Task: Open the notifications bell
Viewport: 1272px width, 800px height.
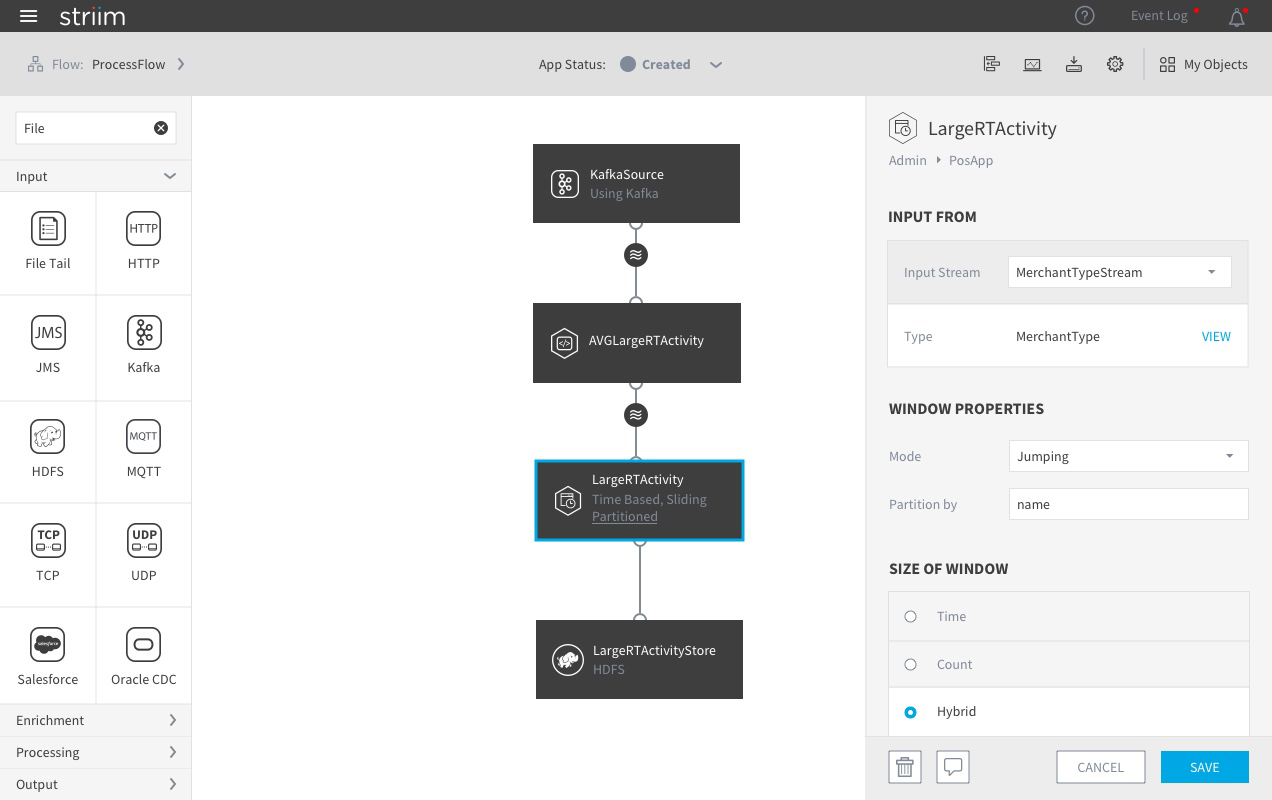Action: (1237, 17)
